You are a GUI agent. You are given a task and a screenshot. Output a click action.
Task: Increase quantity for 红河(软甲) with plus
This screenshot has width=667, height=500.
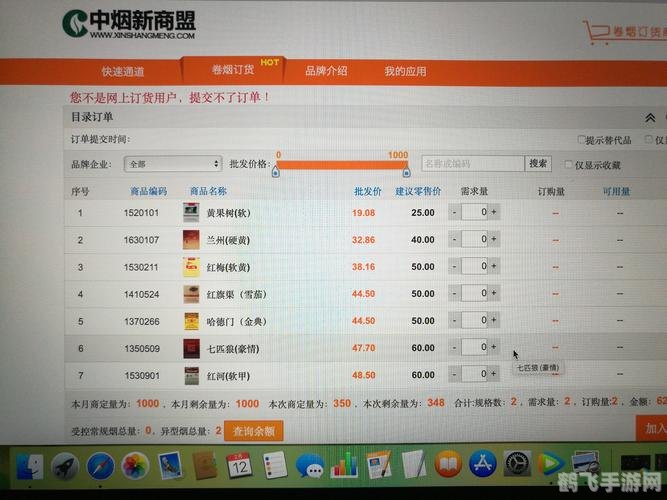coord(494,374)
